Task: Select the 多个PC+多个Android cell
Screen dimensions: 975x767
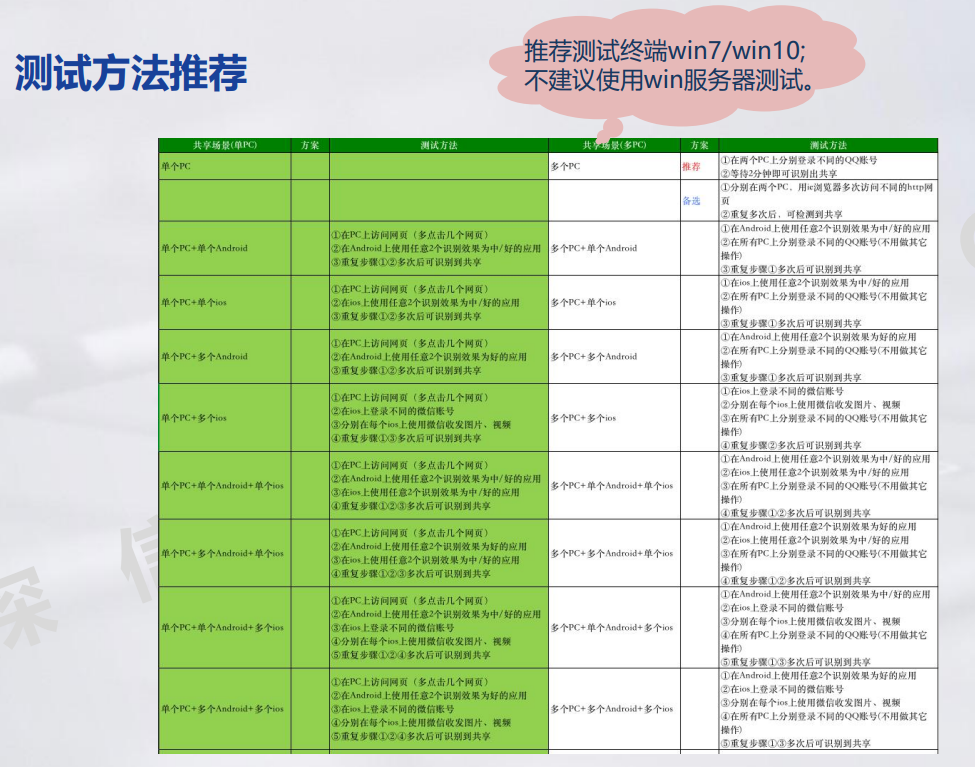Action: (x=614, y=356)
